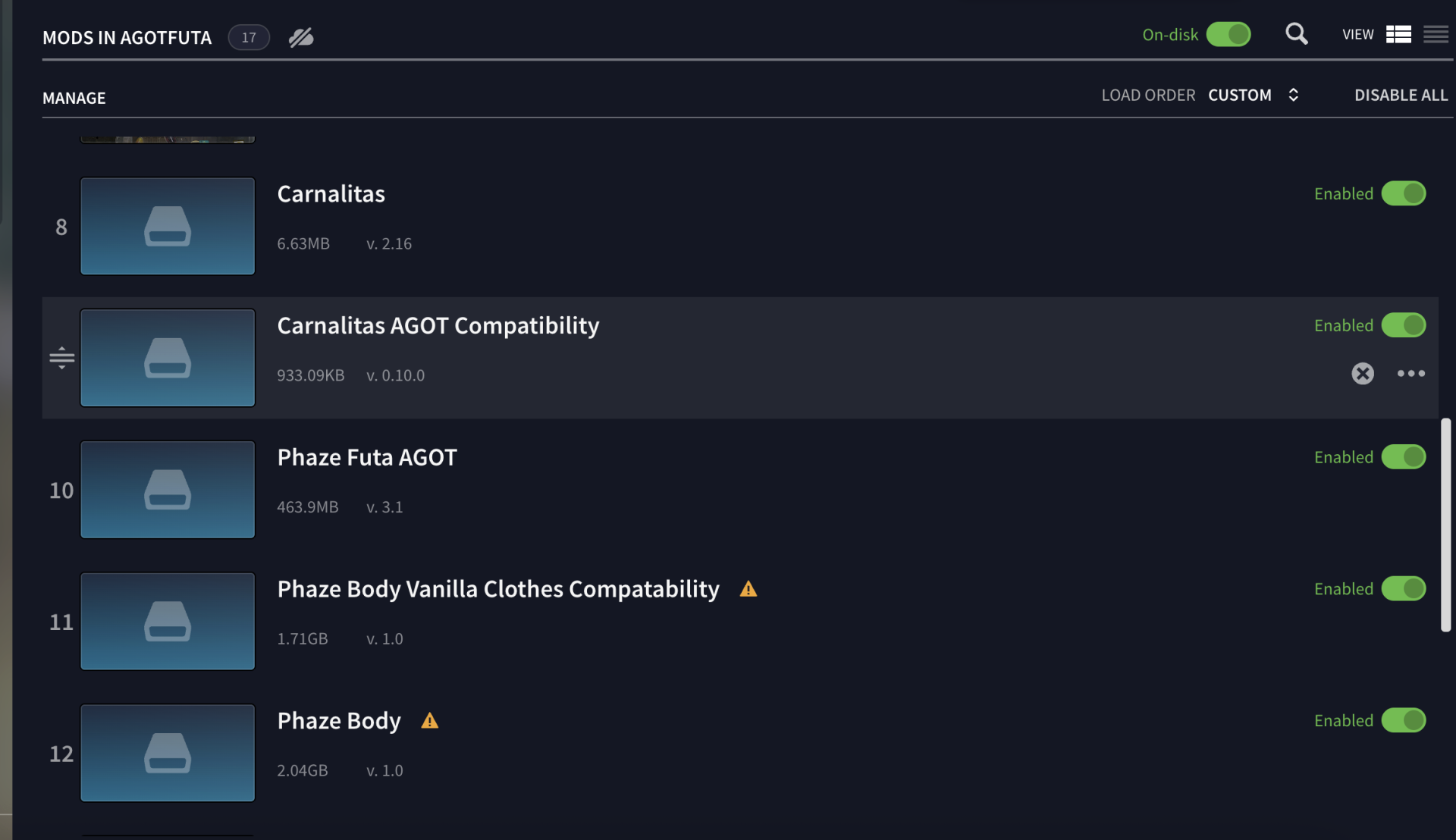Click DISABLE ALL button
The image size is (1456, 840).
tap(1401, 96)
